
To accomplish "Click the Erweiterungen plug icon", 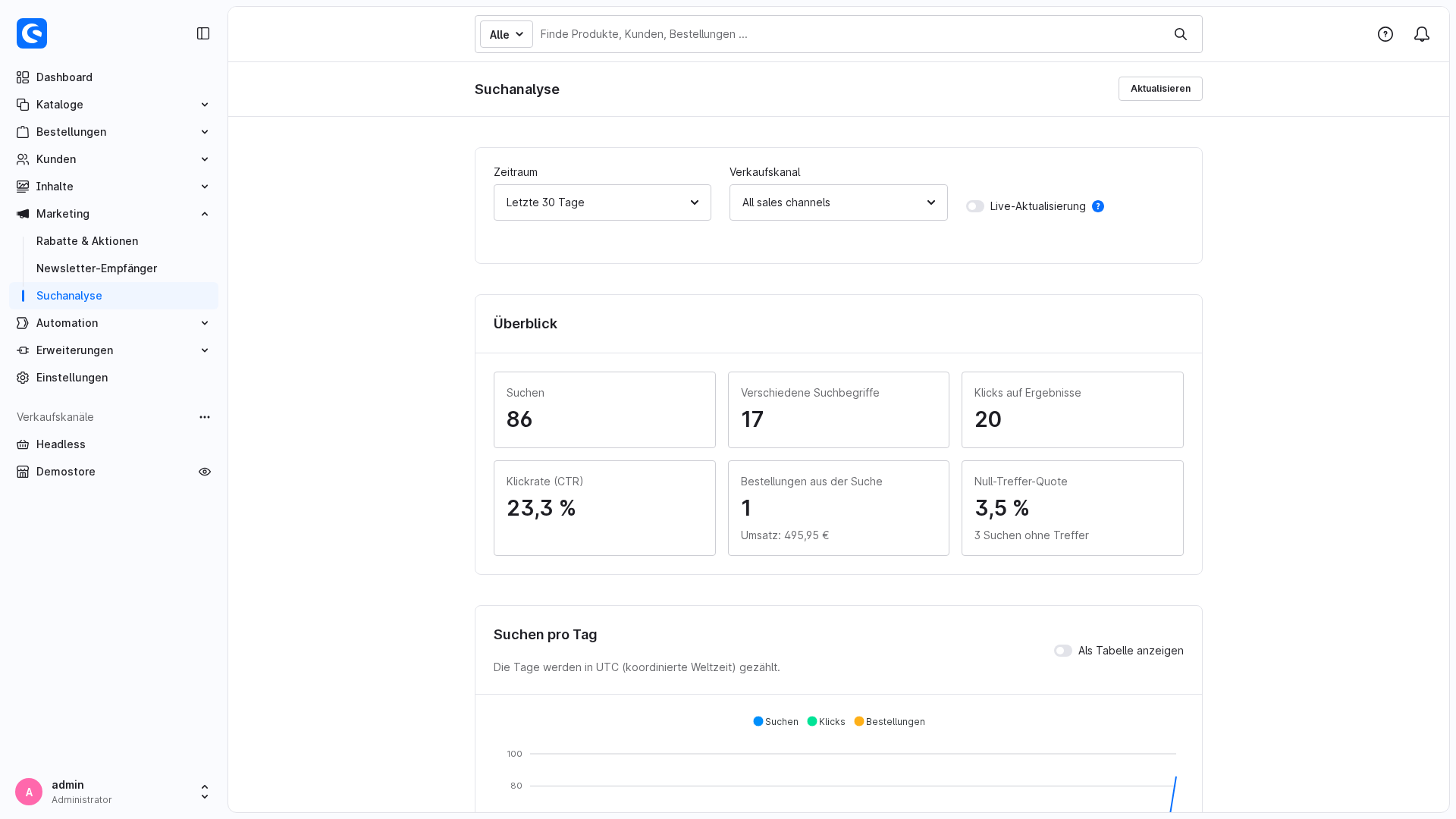I will pos(23,350).
